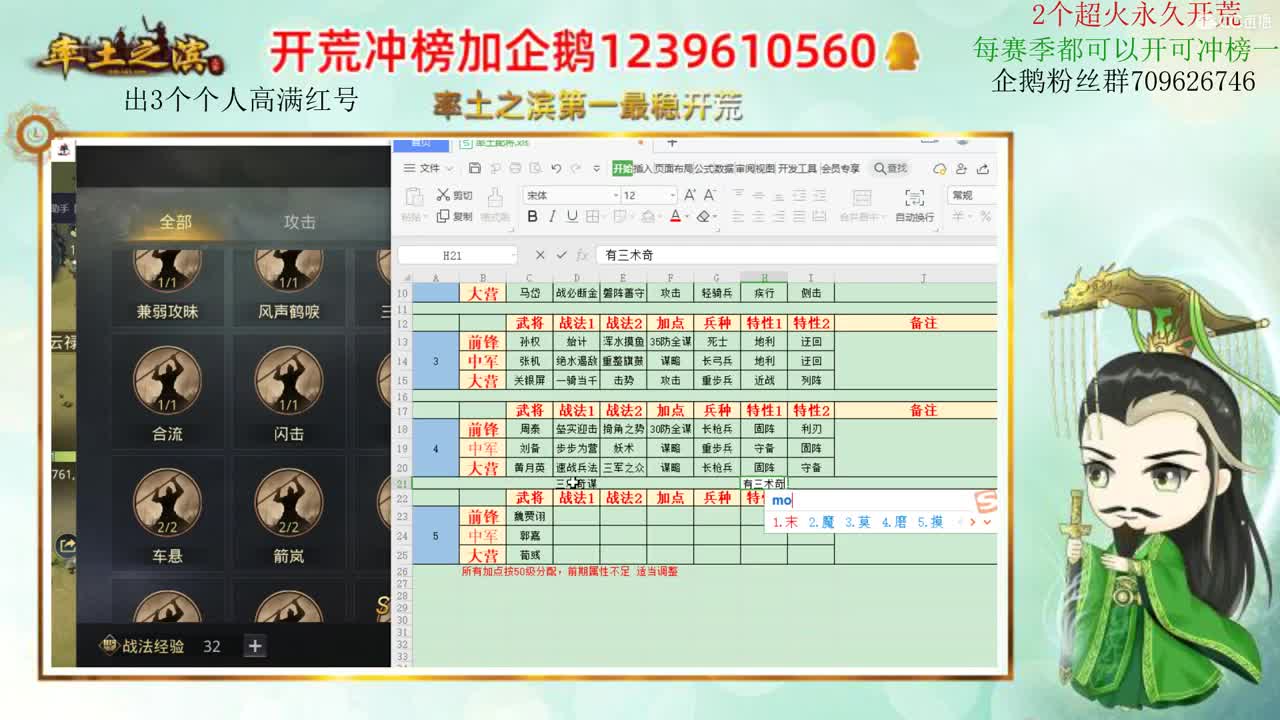This screenshot has height=720, width=1280.
Task: Click cell containing 郭嘉
Action: 529,535
